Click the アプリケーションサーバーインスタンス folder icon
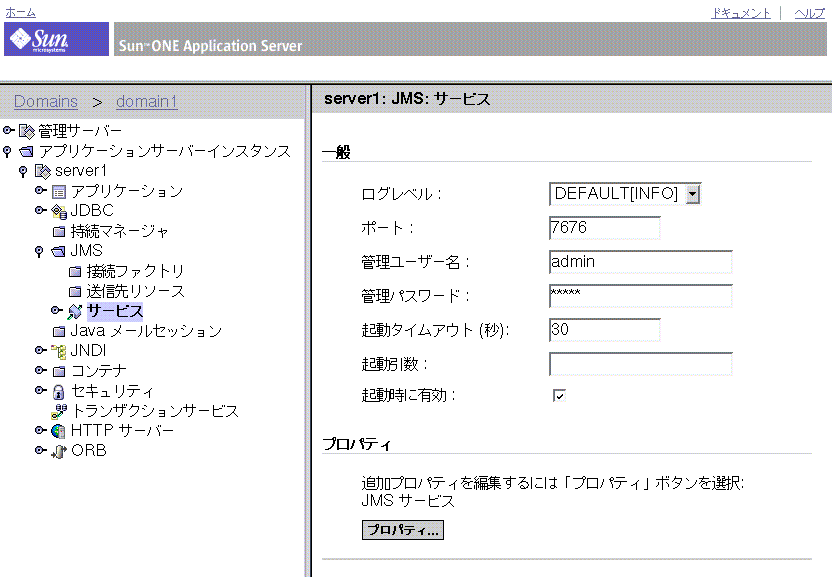Image resolution: width=832 pixels, height=577 pixels. tap(27, 152)
